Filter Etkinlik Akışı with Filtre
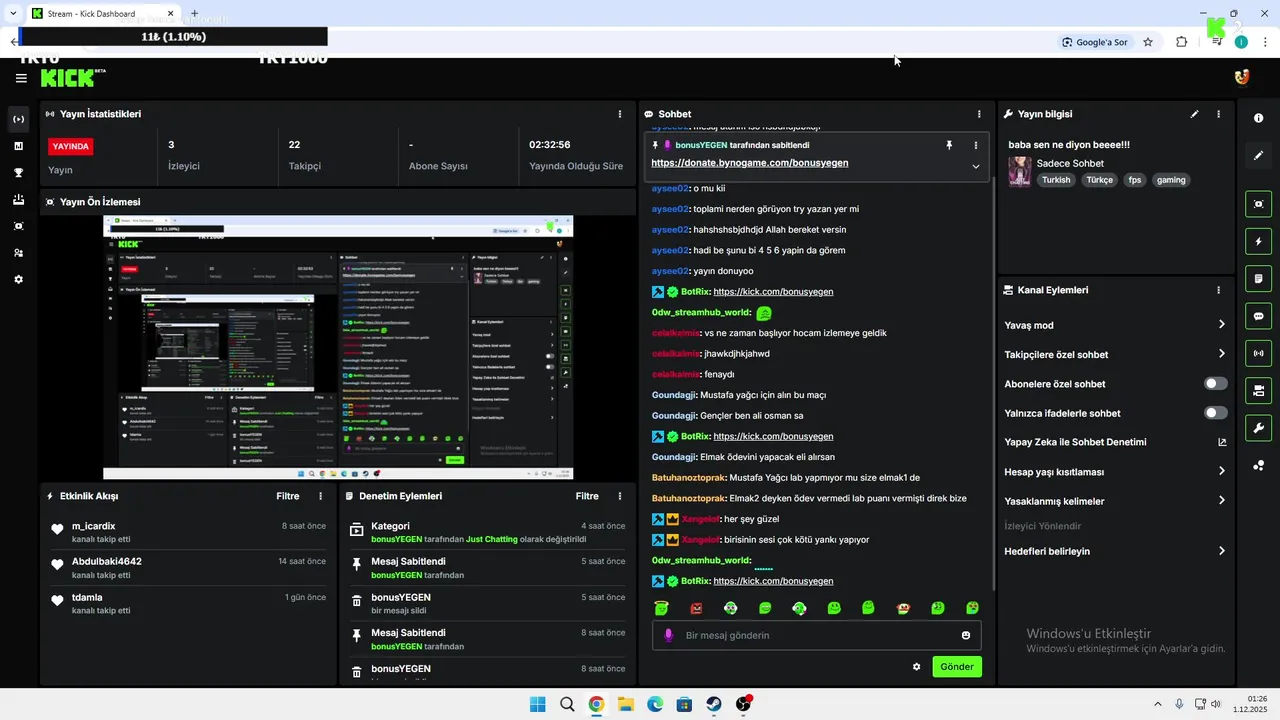This screenshot has width=1280, height=720. 288,496
